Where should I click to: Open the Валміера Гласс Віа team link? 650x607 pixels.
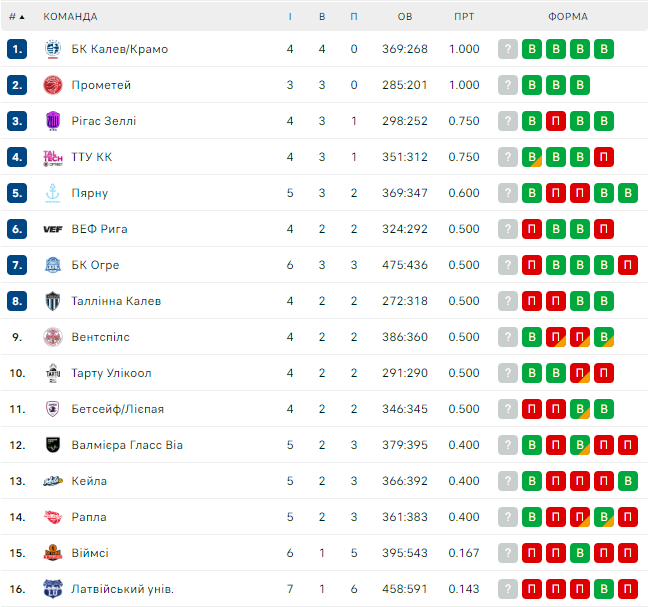click(x=127, y=445)
